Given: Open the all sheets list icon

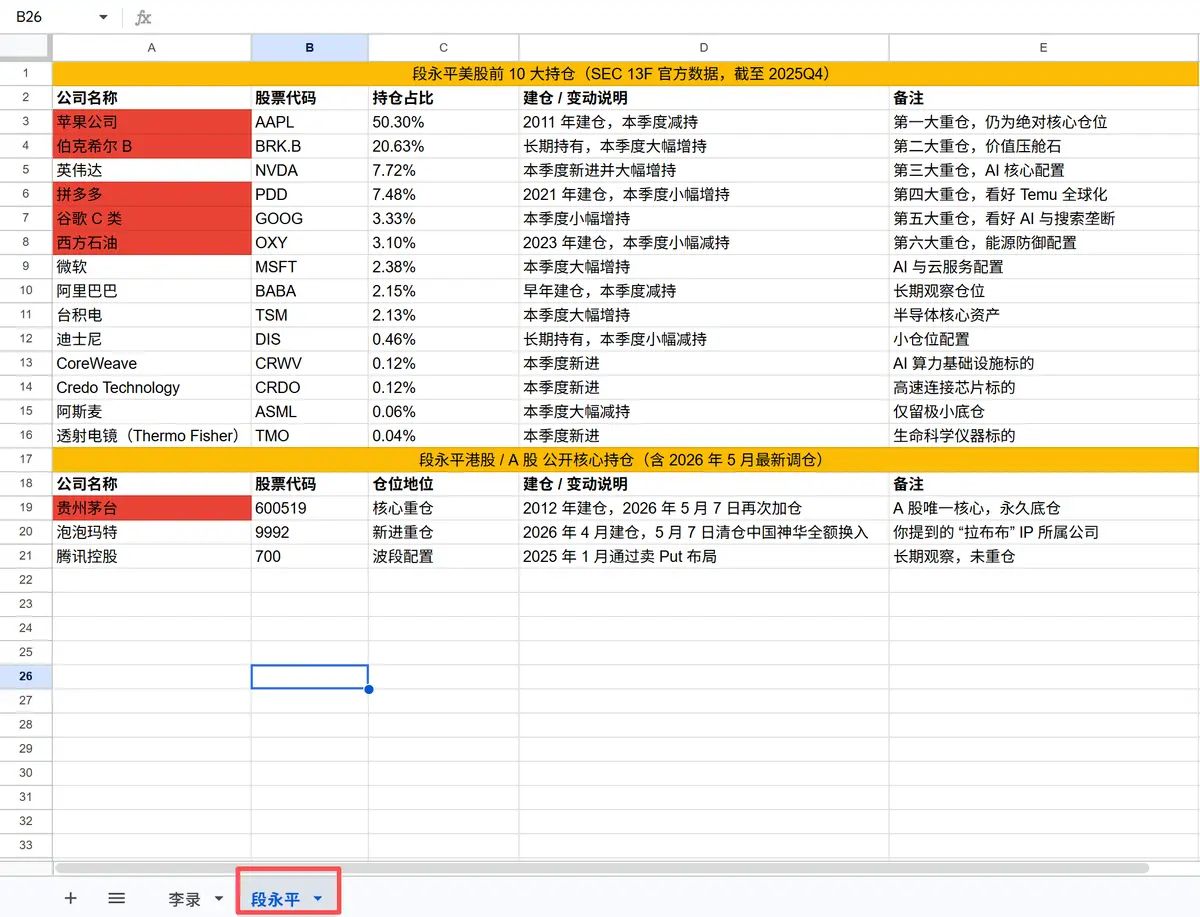Looking at the screenshot, I should 117,898.
